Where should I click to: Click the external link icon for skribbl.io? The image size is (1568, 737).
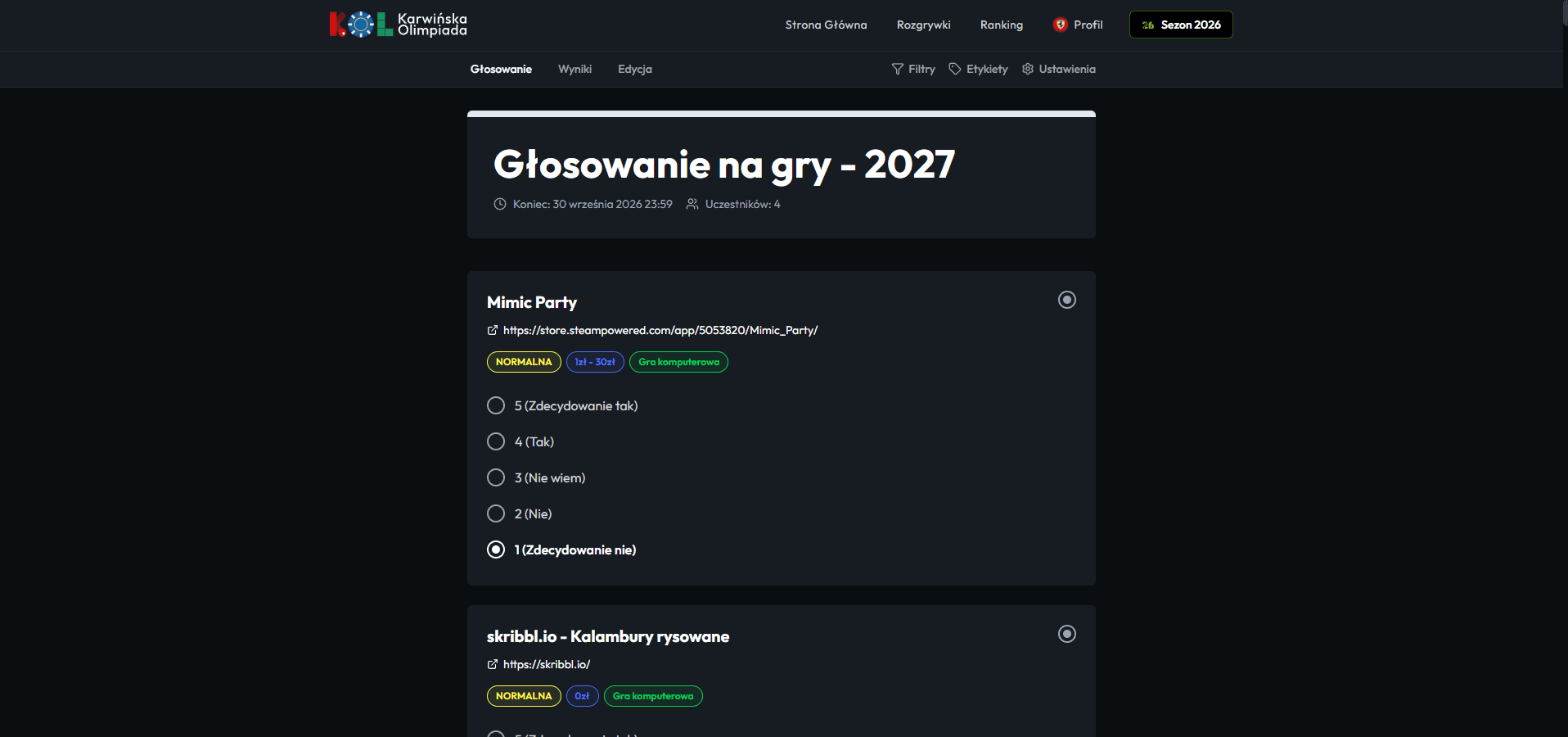(493, 664)
